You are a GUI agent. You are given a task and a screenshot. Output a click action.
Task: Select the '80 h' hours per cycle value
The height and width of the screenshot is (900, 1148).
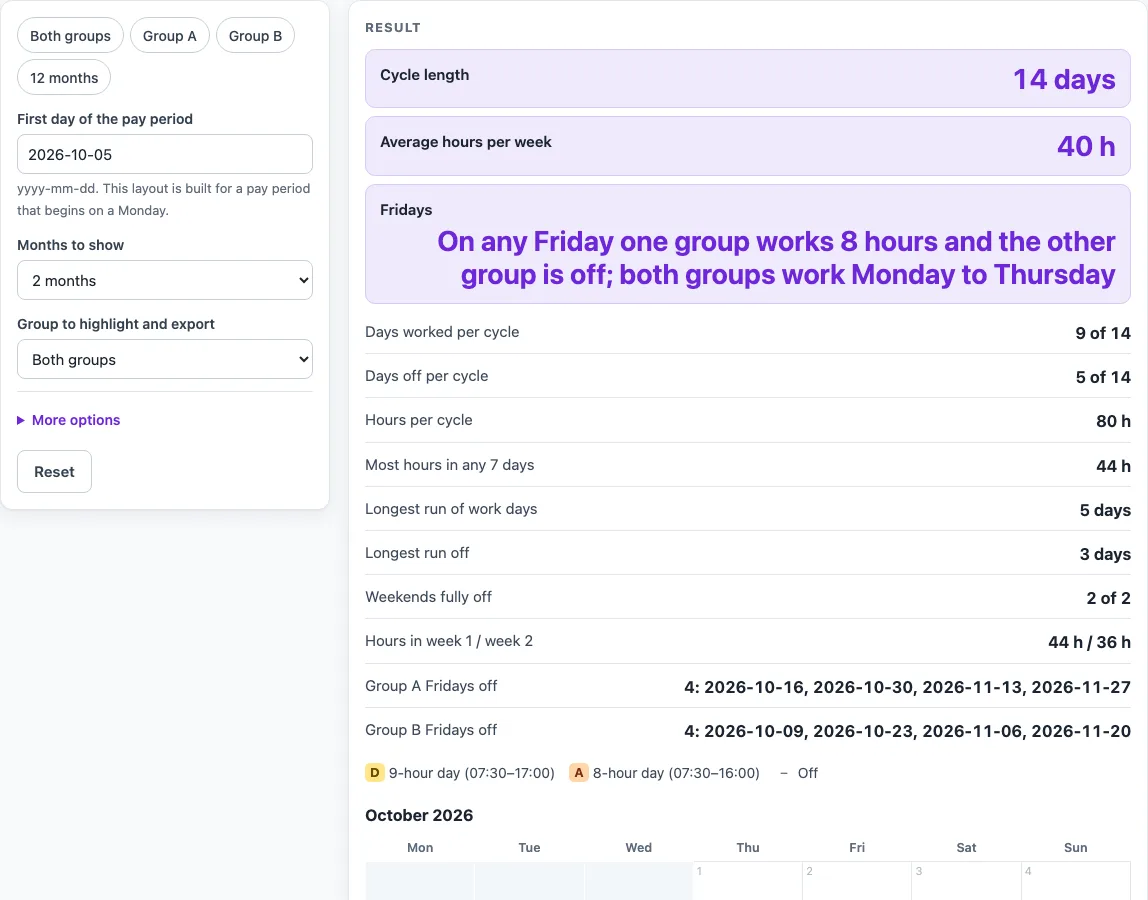pos(1113,421)
